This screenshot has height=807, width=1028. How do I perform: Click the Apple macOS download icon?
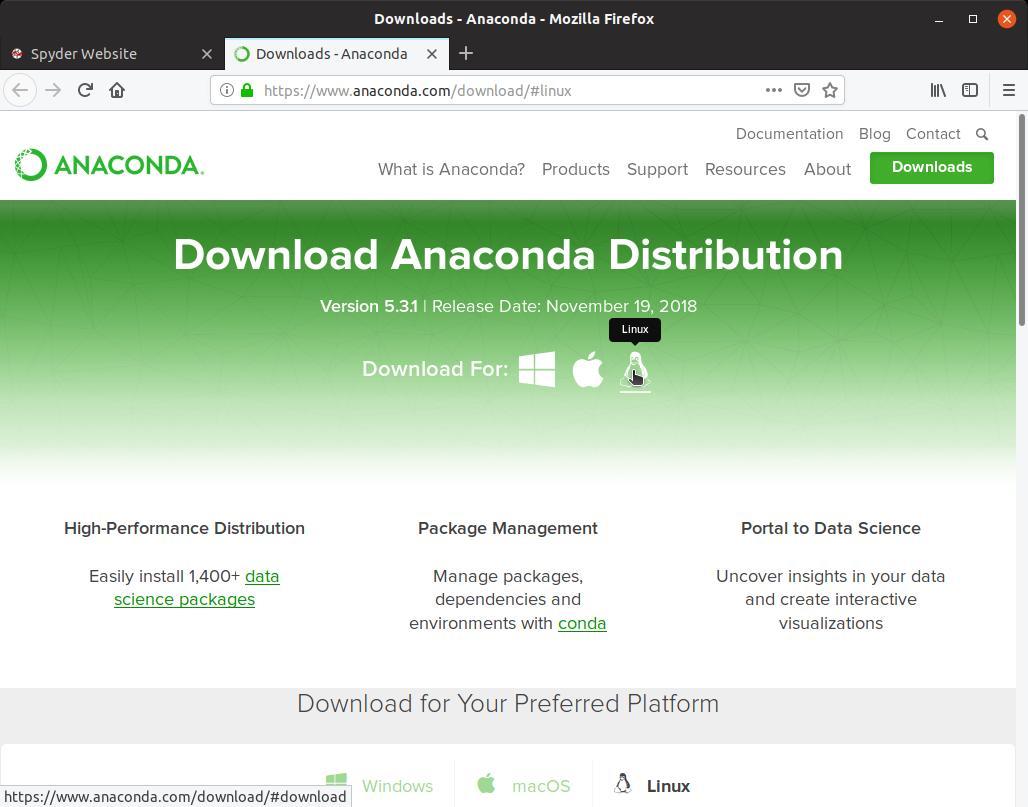coord(588,369)
